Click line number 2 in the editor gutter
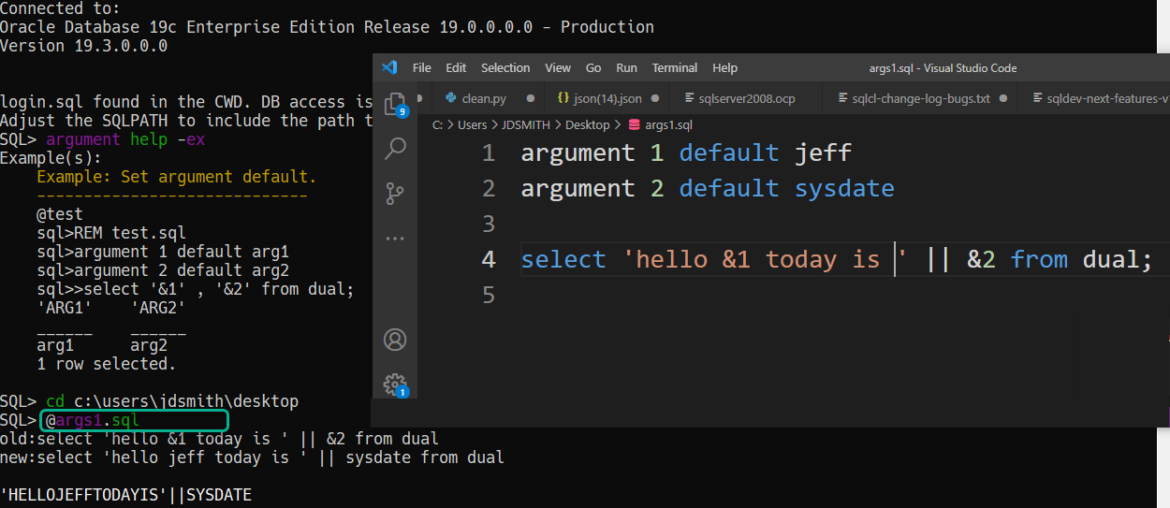 click(x=488, y=189)
